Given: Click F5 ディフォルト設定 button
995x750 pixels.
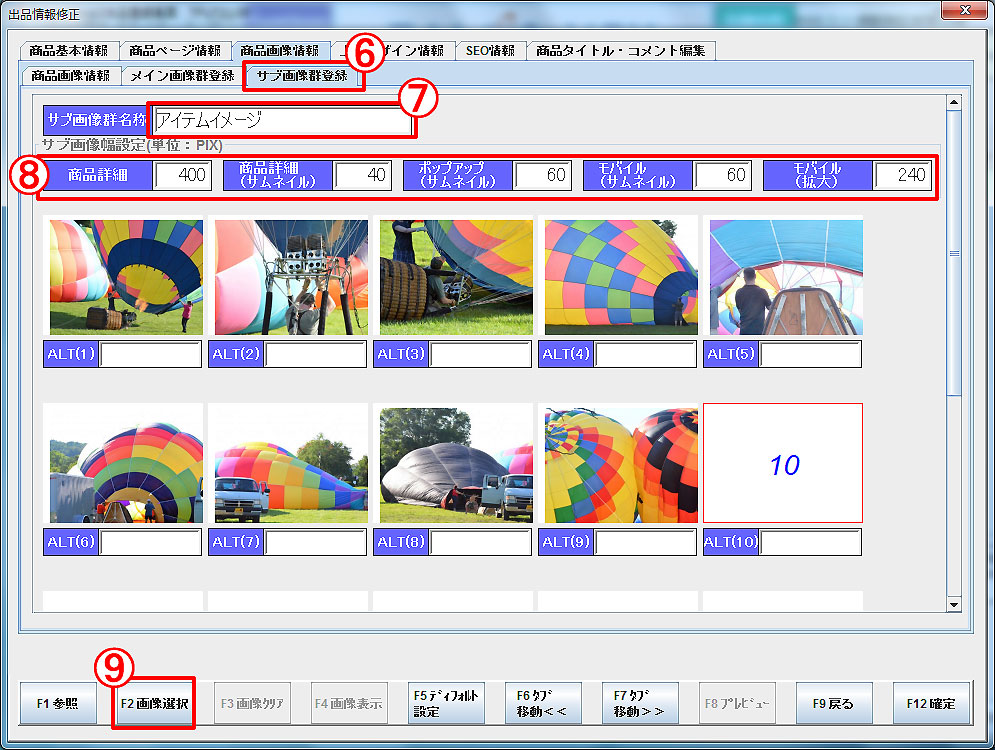Looking at the screenshot, I should point(448,703).
